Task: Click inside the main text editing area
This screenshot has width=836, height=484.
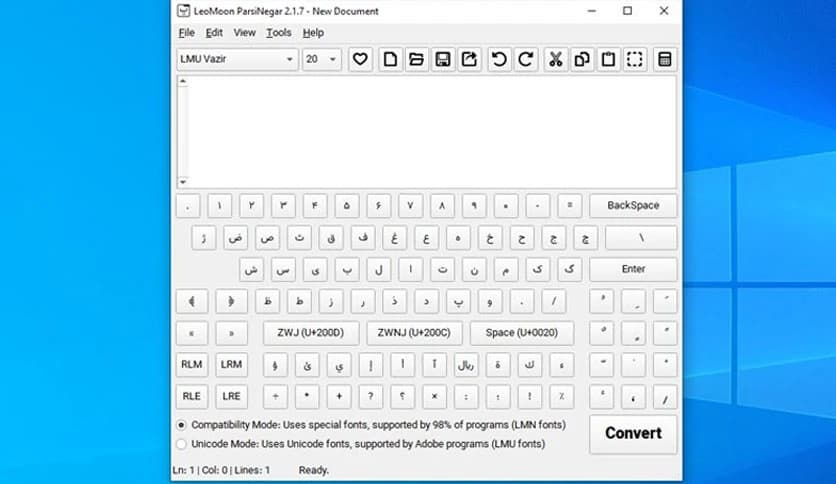Action: click(x=426, y=130)
